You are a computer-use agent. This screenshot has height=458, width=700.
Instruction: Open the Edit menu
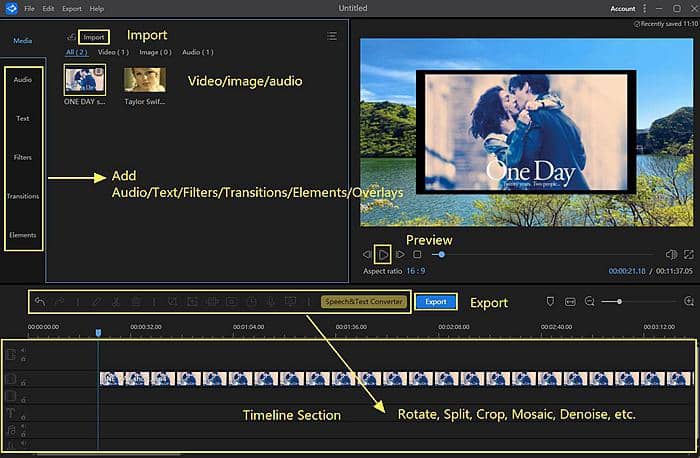coord(48,8)
